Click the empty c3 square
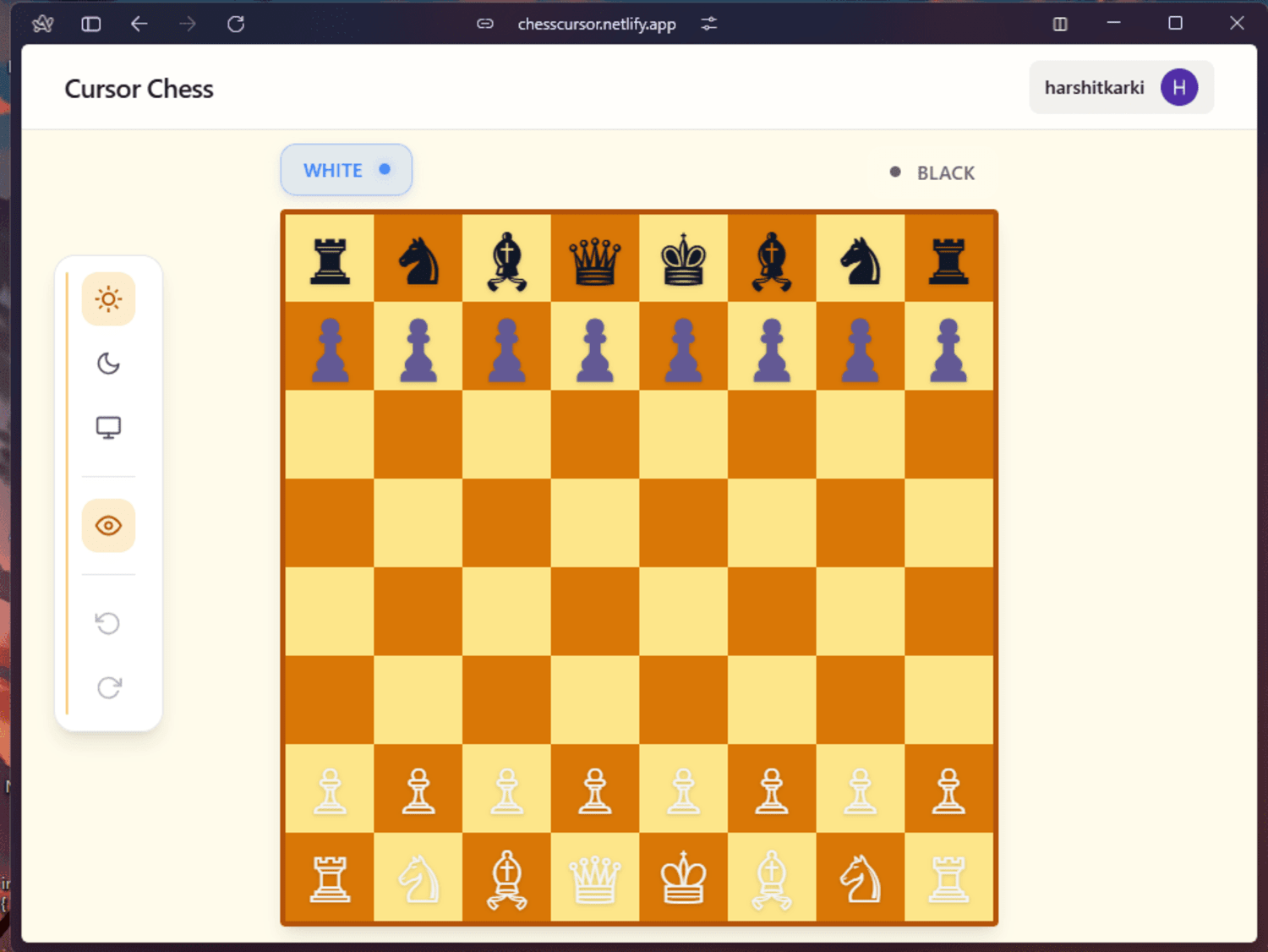Screen dimensions: 1268x952 pyautogui.click(x=506, y=700)
